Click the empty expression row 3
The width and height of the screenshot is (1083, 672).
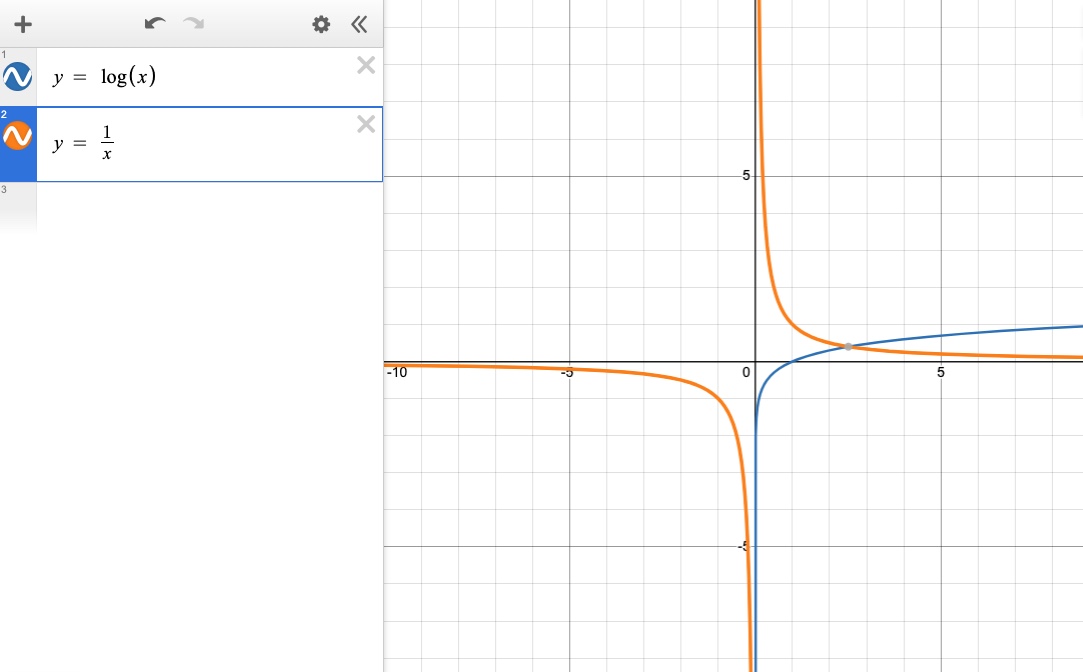(200, 205)
